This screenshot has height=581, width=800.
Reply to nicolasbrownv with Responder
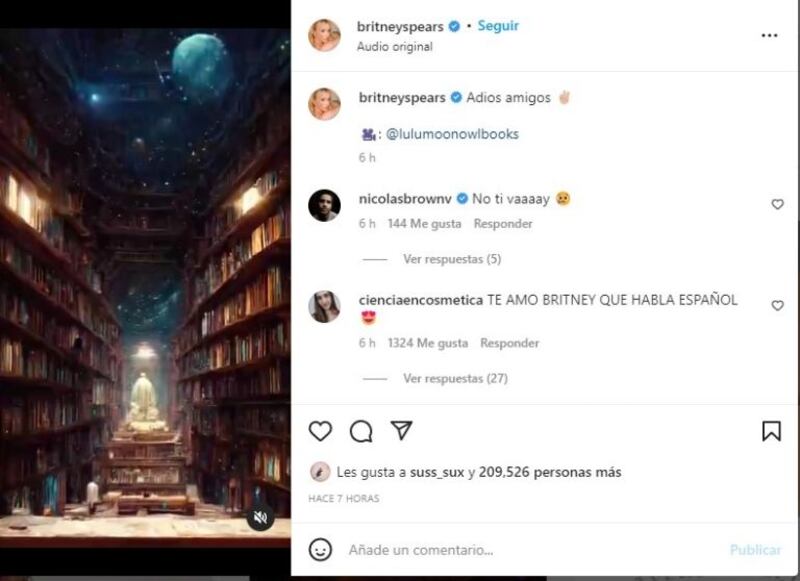[503, 224]
